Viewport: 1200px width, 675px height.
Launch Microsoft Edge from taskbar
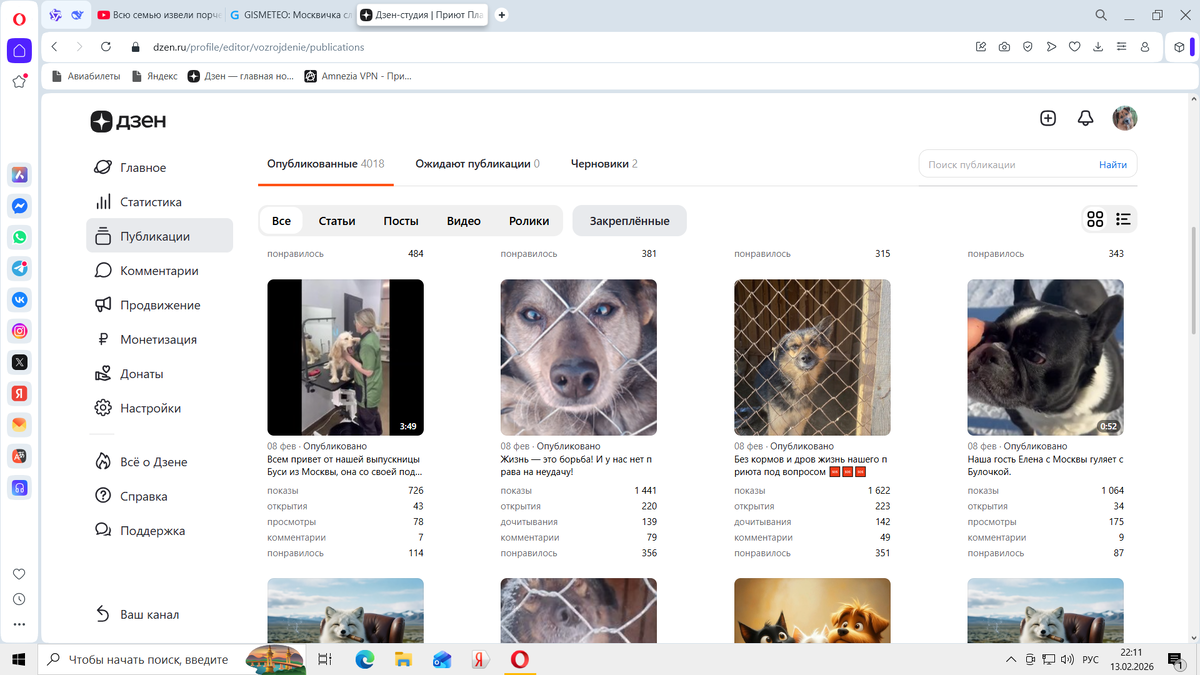(x=364, y=660)
